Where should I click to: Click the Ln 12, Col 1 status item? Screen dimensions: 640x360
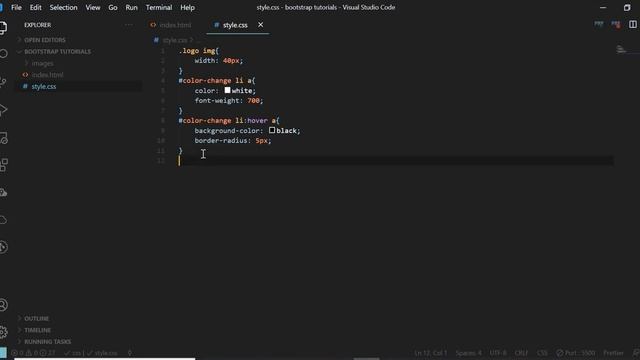(x=431, y=353)
